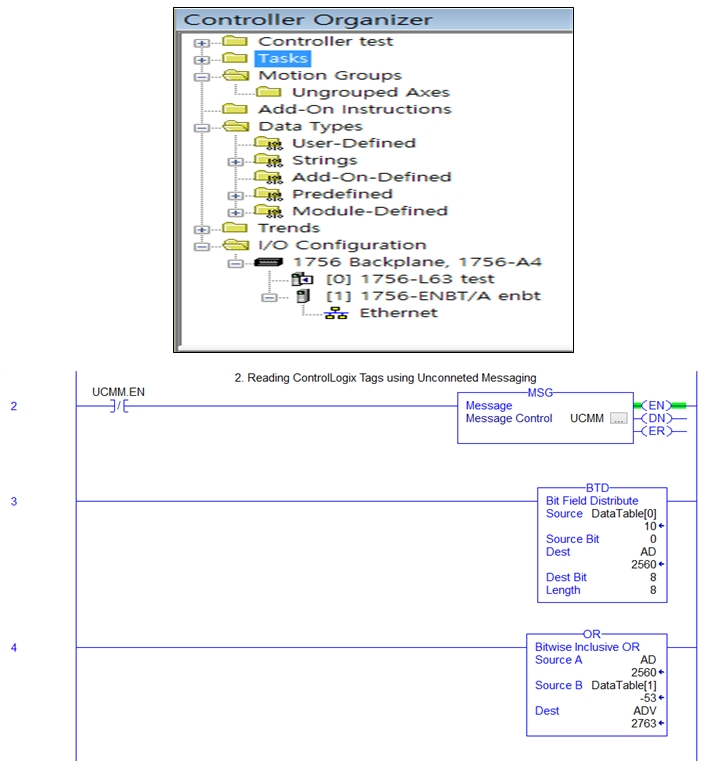Click the Message Control UCMM operand
The image size is (708, 772).
[587, 418]
